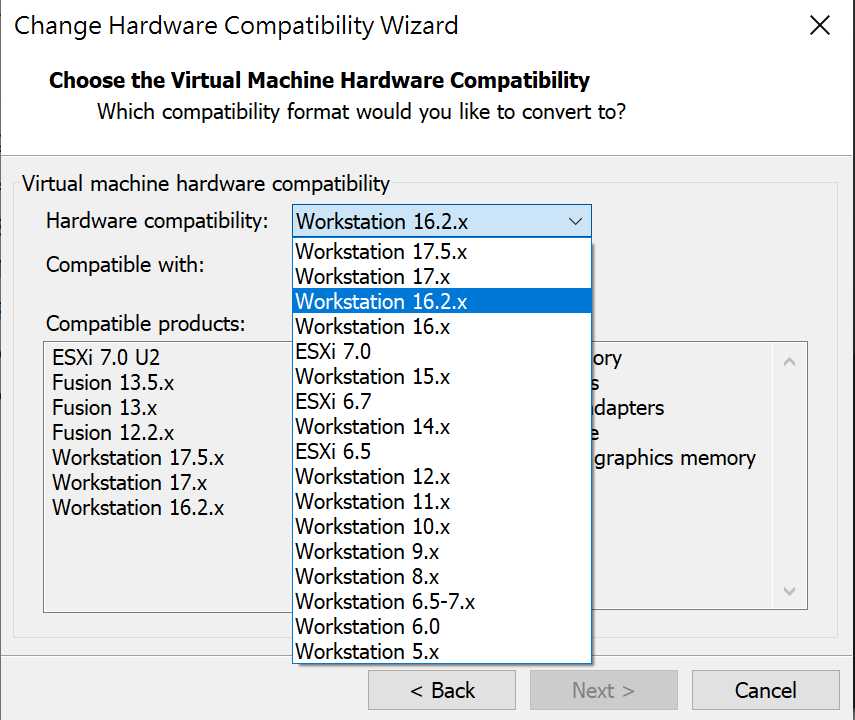Choose Workstation 5.x option
Screen dimensions: 855x720
[x=442, y=652]
